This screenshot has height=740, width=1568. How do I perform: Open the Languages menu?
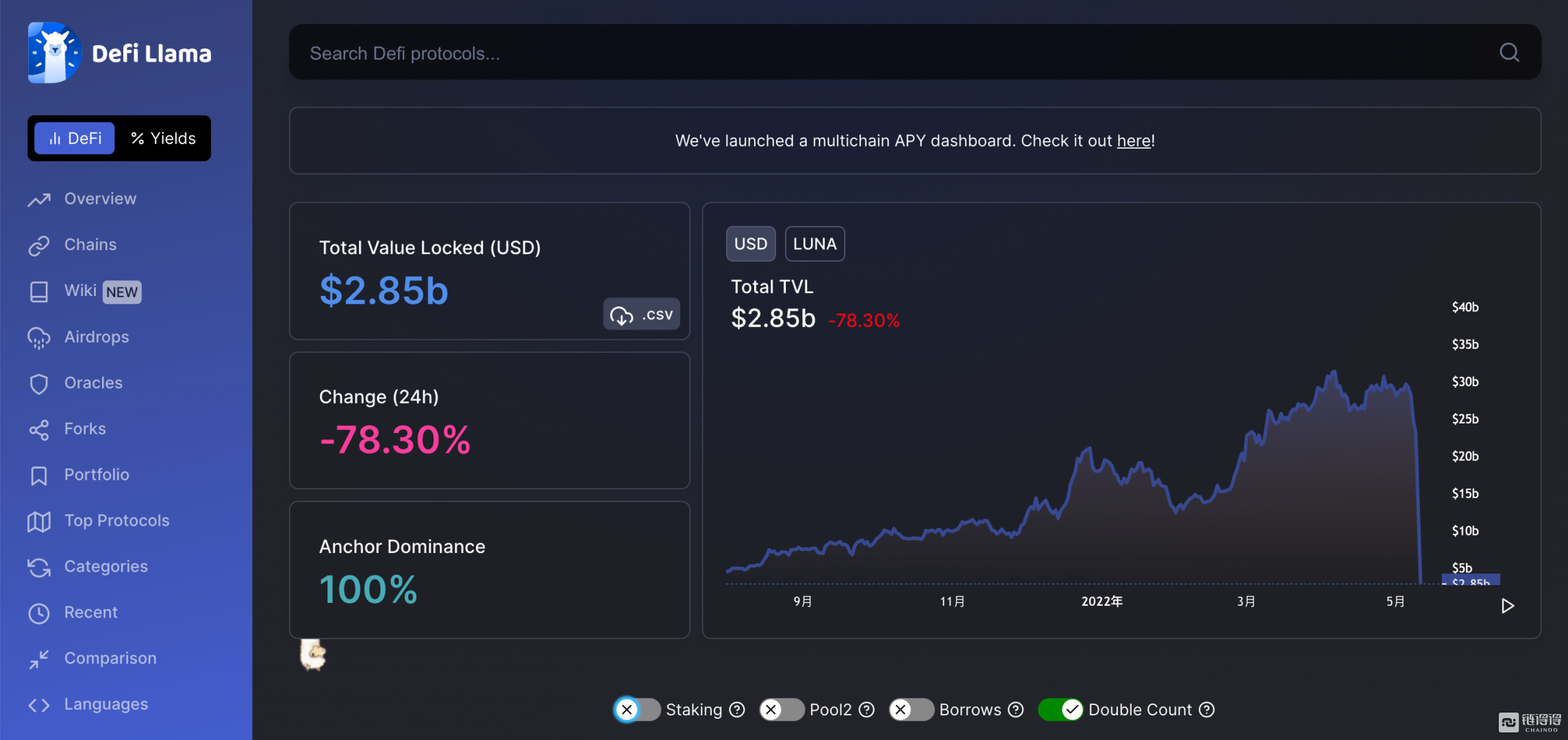pos(105,704)
